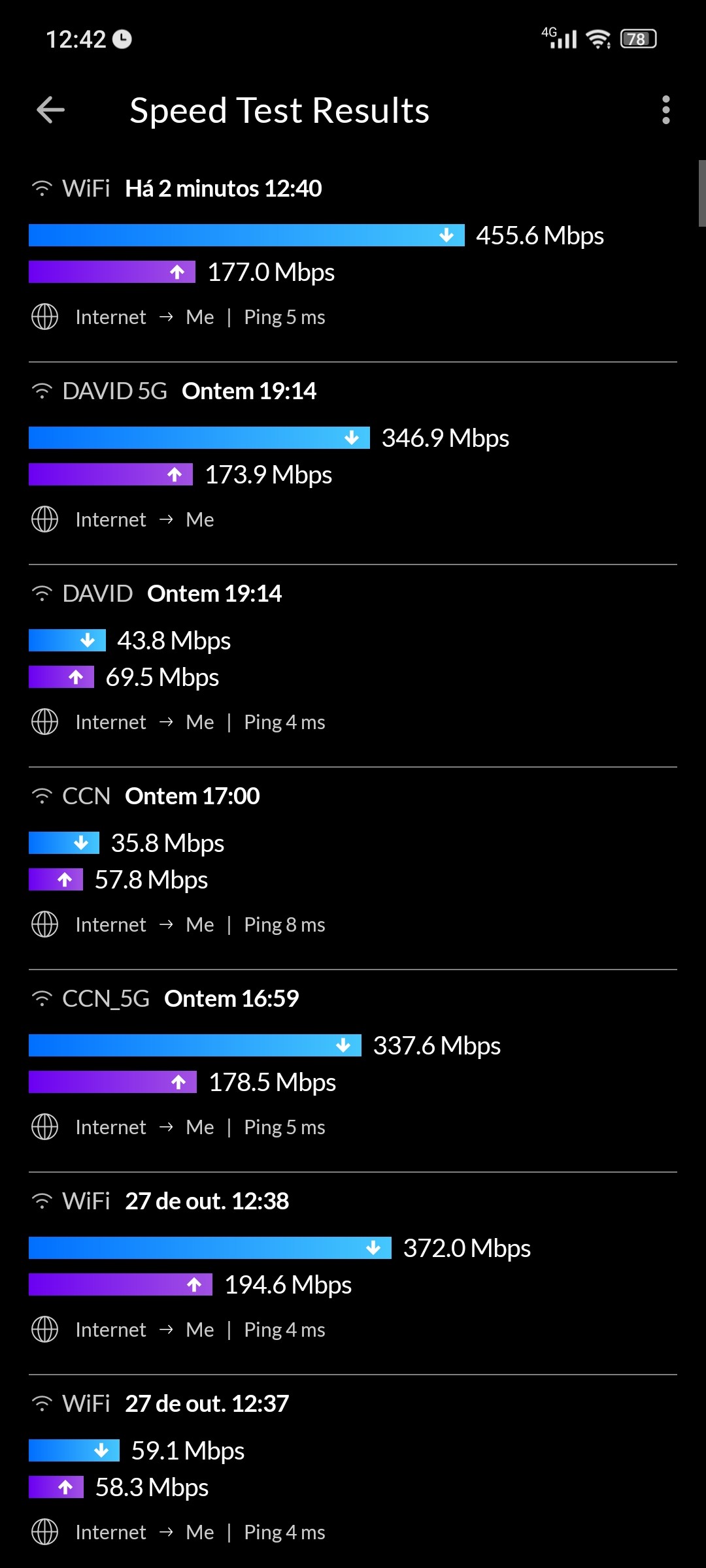Viewport: 706px width, 1568px height.
Task: Tap the globe icon under CCN result
Action: pyautogui.click(x=44, y=924)
